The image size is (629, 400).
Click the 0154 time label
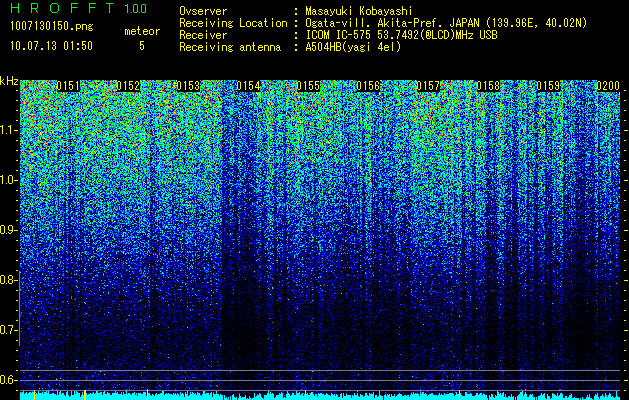click(x=248, y=86)
